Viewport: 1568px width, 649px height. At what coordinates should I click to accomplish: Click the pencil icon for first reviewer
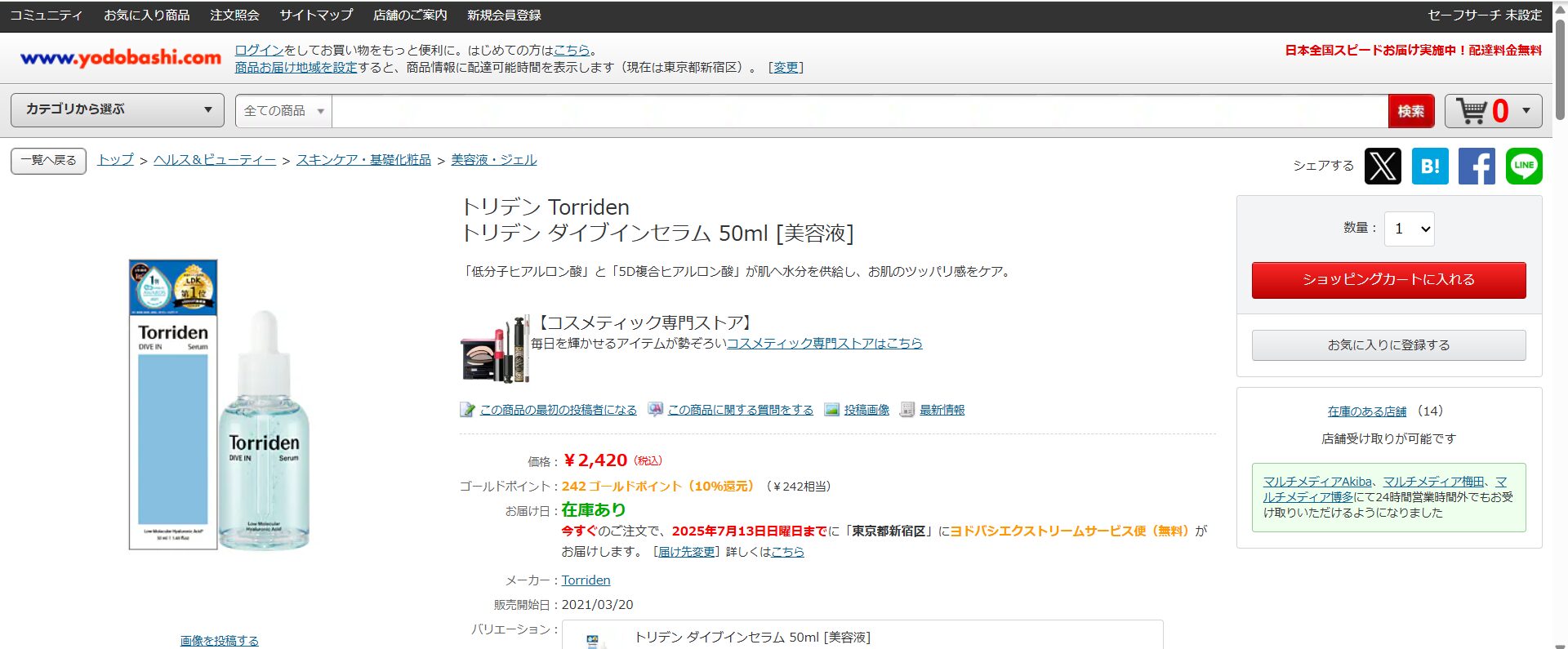[x=467, y=410]
